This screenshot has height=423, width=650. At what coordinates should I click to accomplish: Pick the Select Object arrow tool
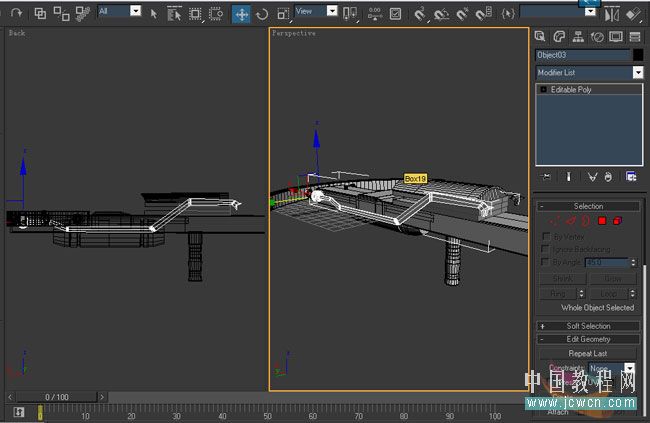point(154,14)
